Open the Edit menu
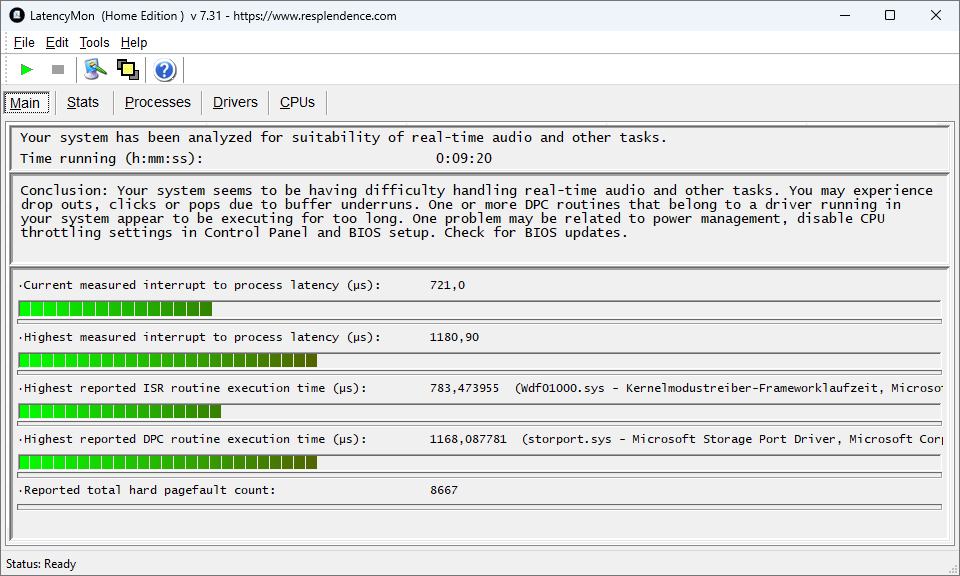960x576 pixels. click(x=57, y=42)
